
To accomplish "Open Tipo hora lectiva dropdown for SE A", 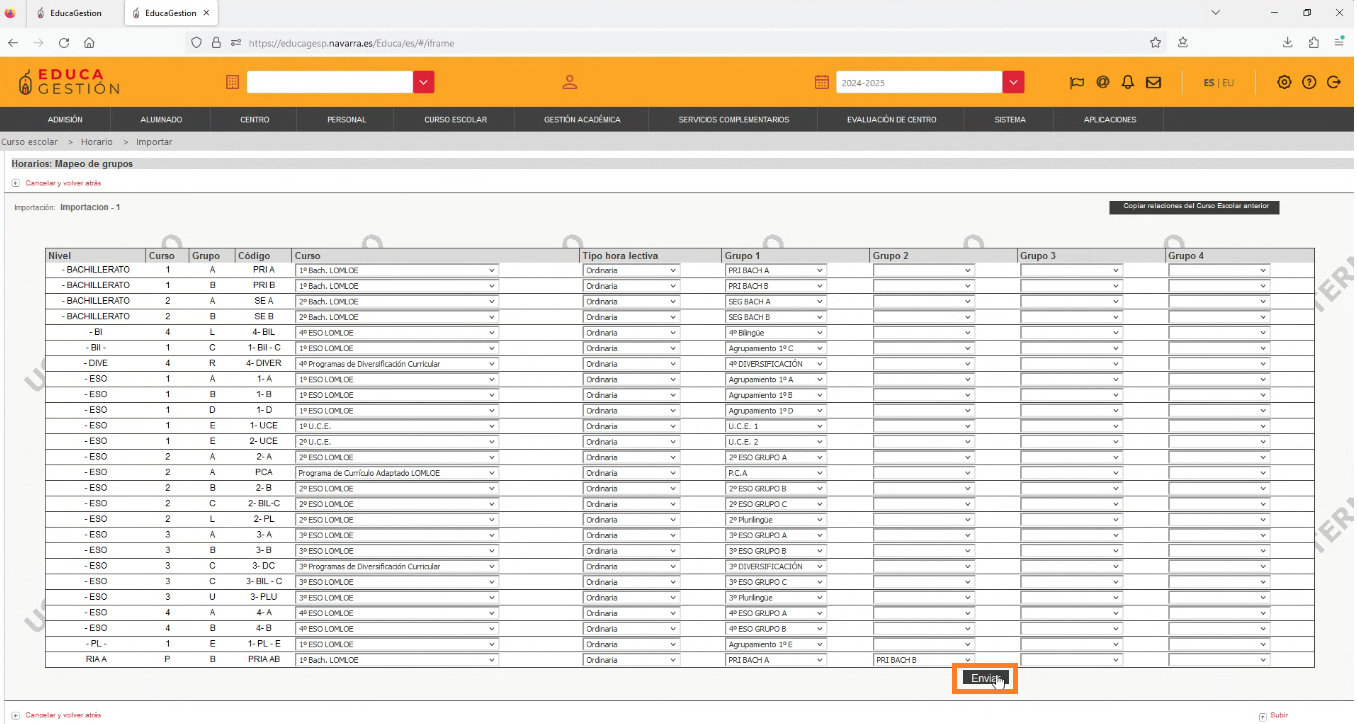I will (x=631, y=301).
